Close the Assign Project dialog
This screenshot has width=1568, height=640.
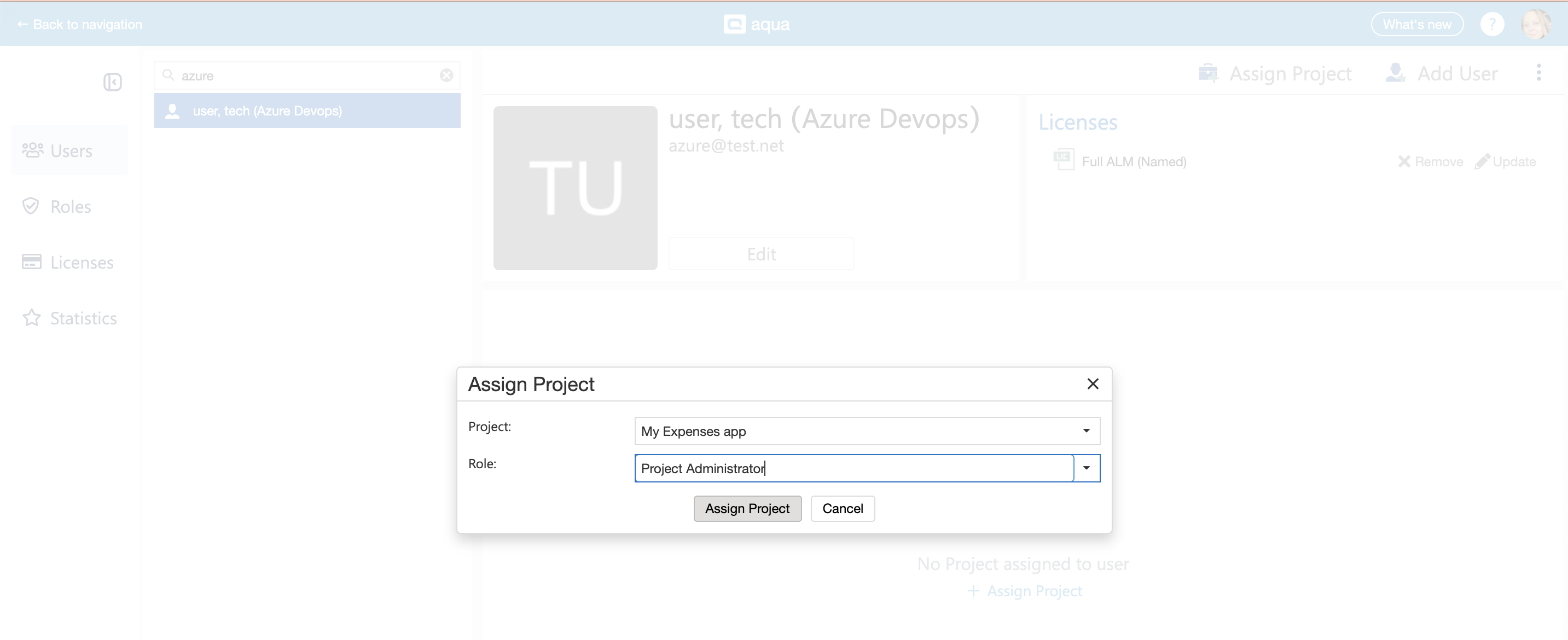click(x=1093, y=384)
